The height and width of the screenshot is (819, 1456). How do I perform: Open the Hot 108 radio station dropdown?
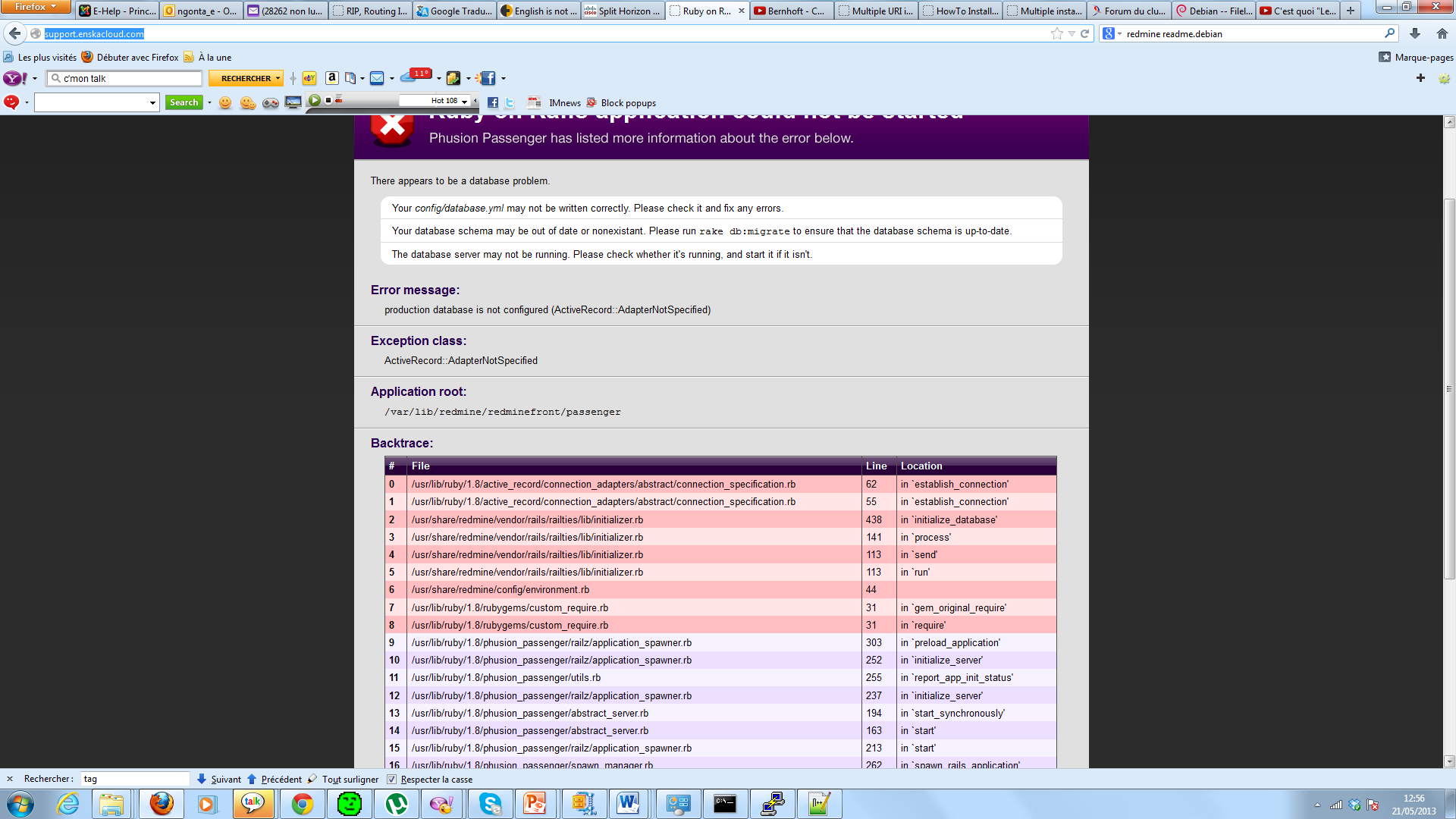click(464, 101)
